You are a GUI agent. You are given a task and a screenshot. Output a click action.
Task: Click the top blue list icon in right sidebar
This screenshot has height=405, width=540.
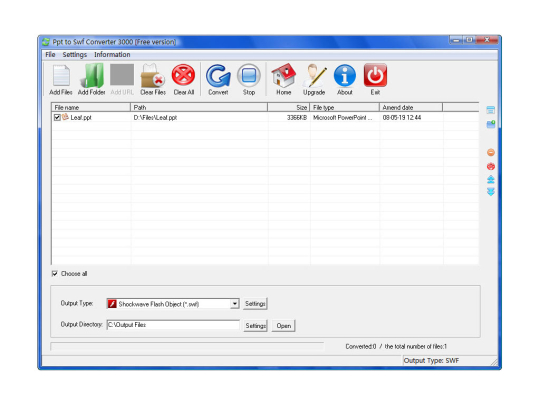coord(491,110)
